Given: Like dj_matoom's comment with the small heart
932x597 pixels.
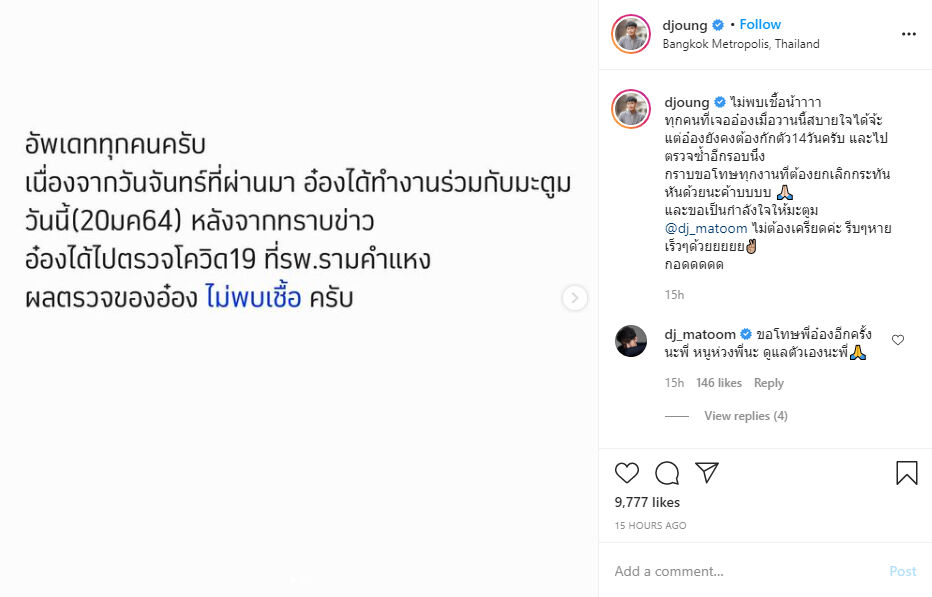Looking at the screenshot, I should click(x=898, y=340).
